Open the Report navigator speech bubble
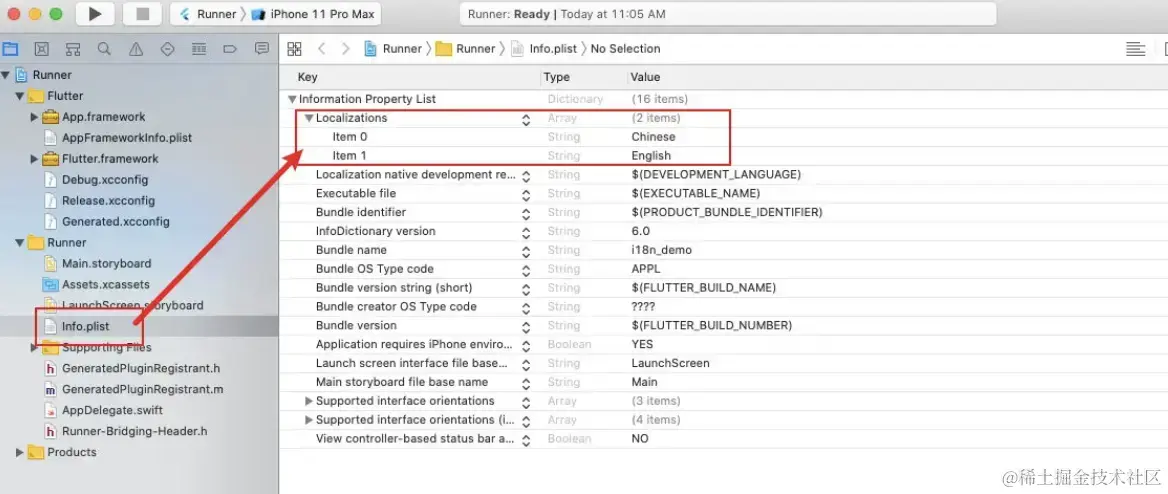 click(x=261, y=49)
